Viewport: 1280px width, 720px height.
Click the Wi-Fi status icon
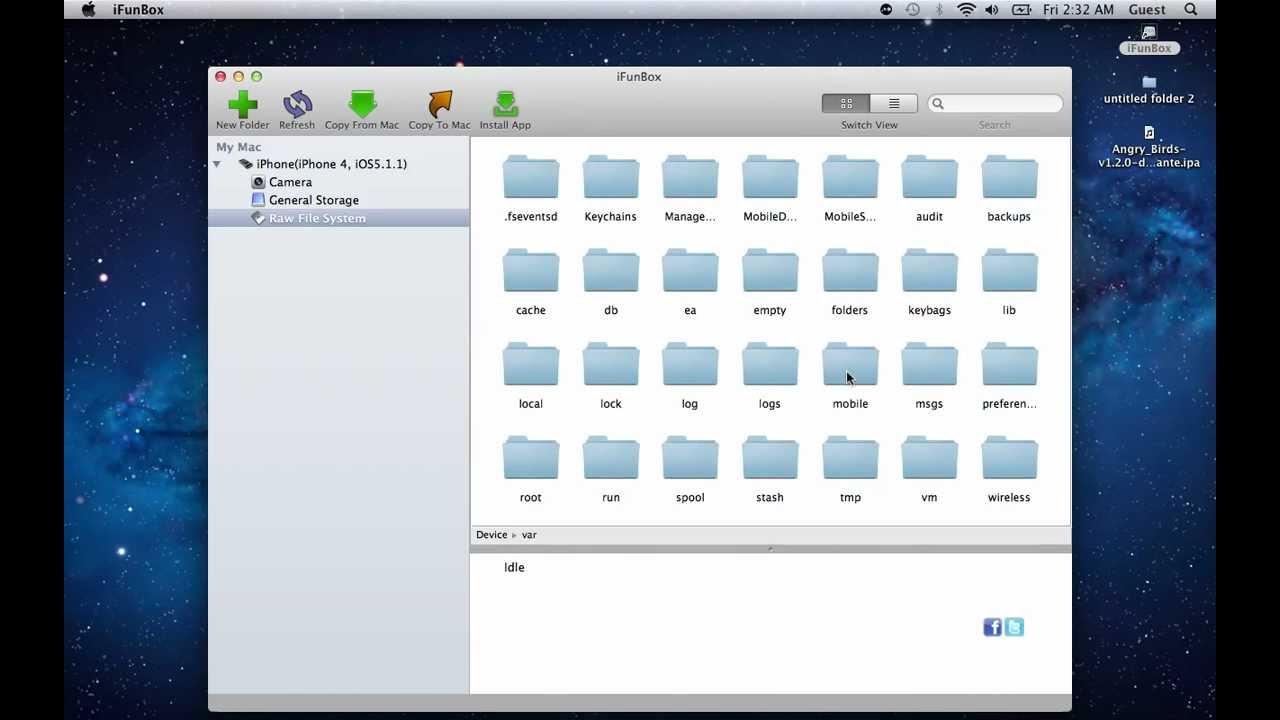click(x=966, y=9)
